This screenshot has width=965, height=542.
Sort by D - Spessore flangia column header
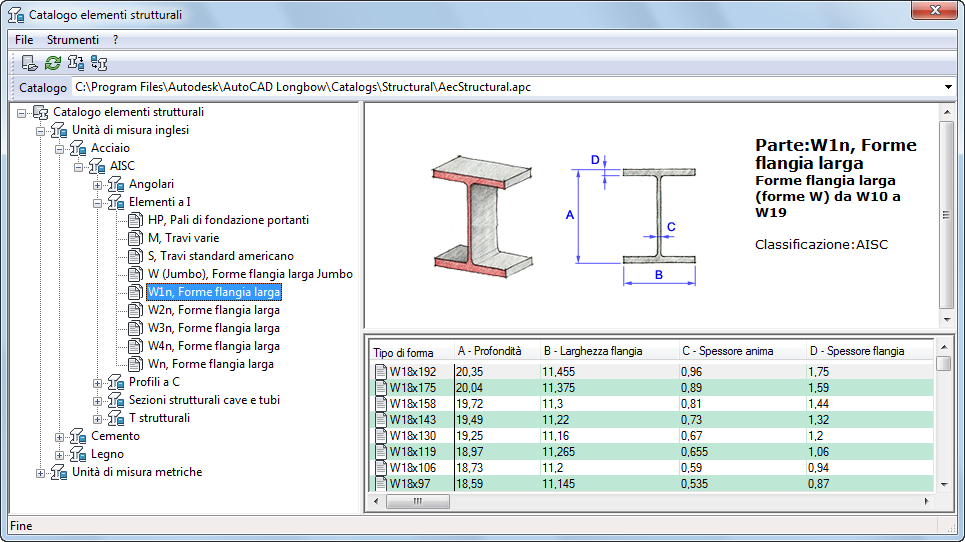click(x=870, y=351)
